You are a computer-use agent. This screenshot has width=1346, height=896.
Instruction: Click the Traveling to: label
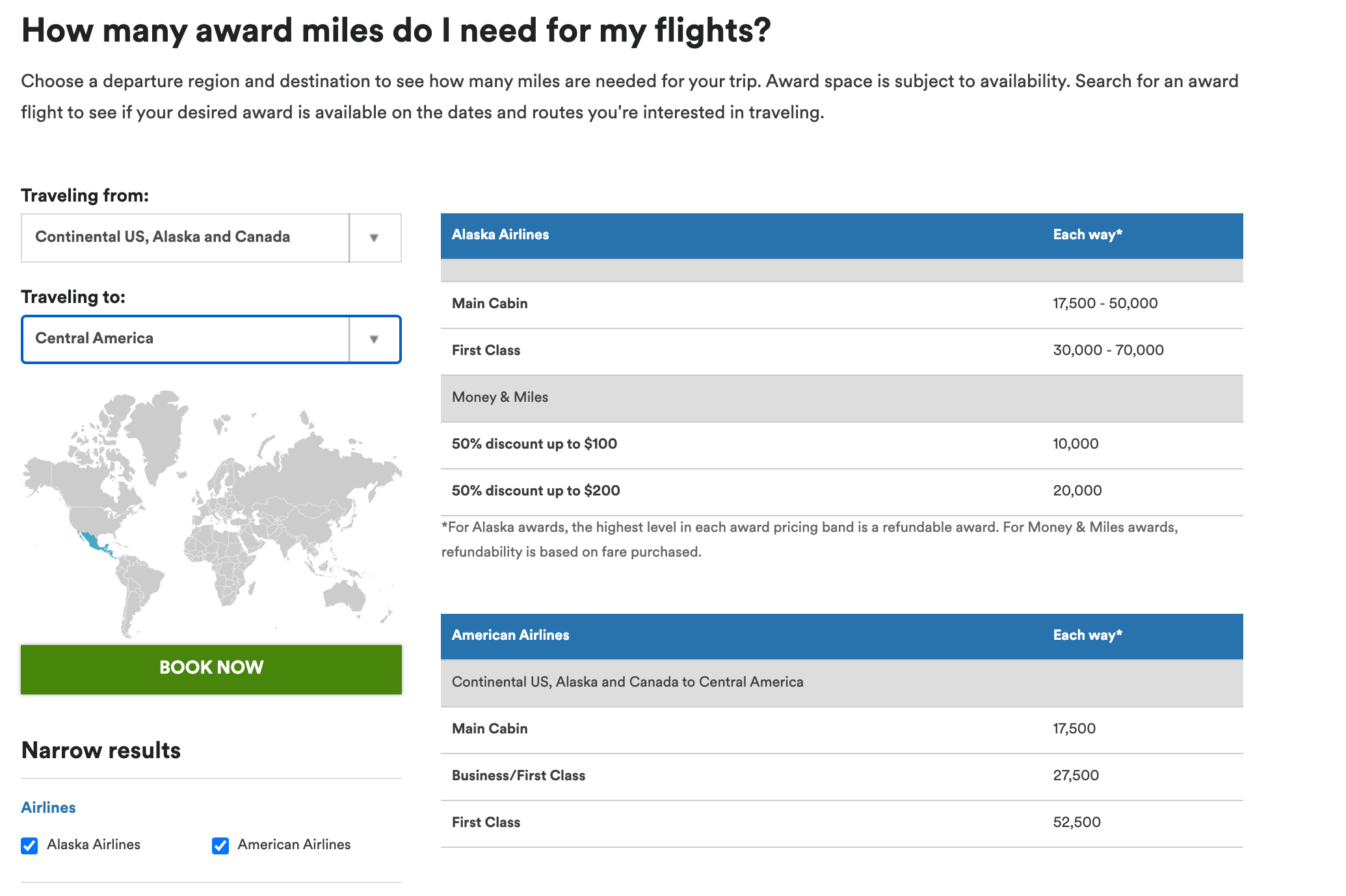pos(73,297)
